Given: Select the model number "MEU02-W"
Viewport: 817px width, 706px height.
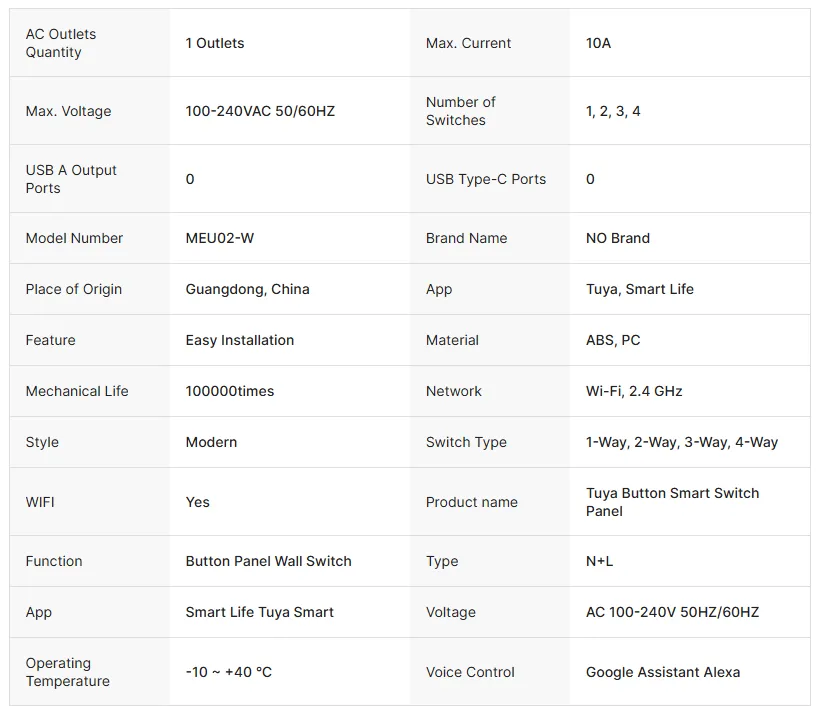Looking at the screenshot, I should click(220, 238).
